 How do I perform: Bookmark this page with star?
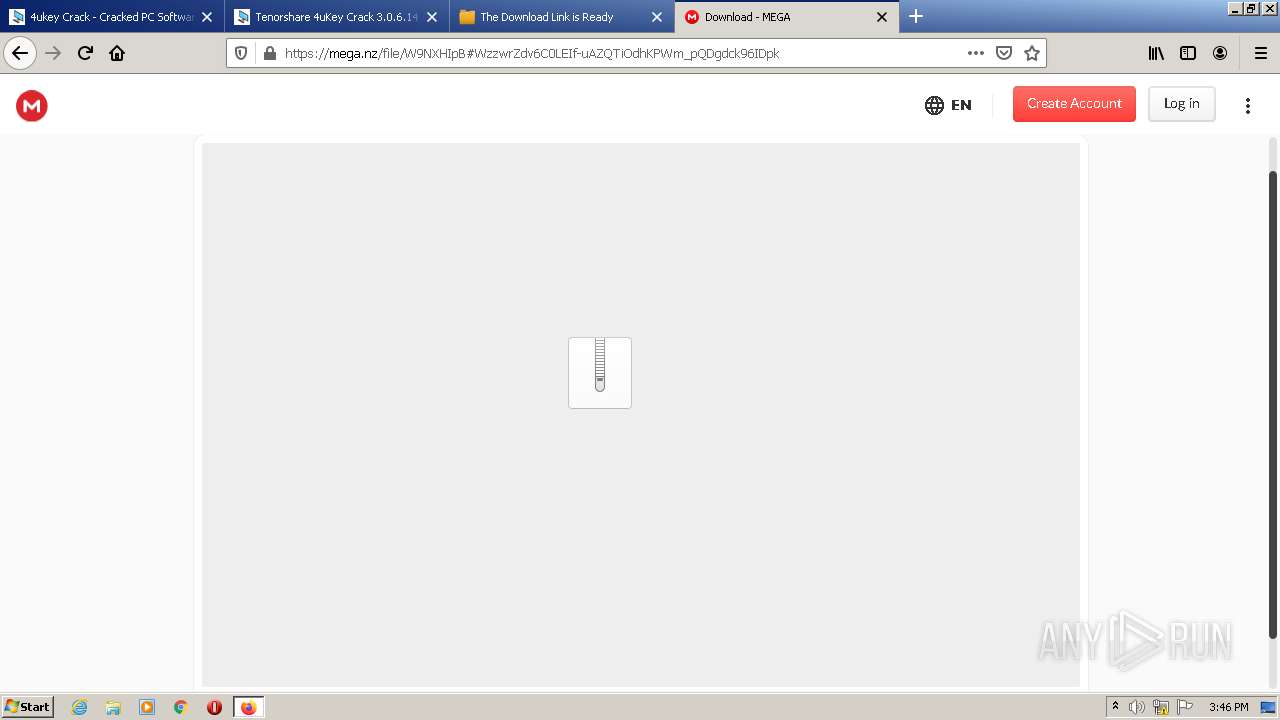tap(1032, 53)
